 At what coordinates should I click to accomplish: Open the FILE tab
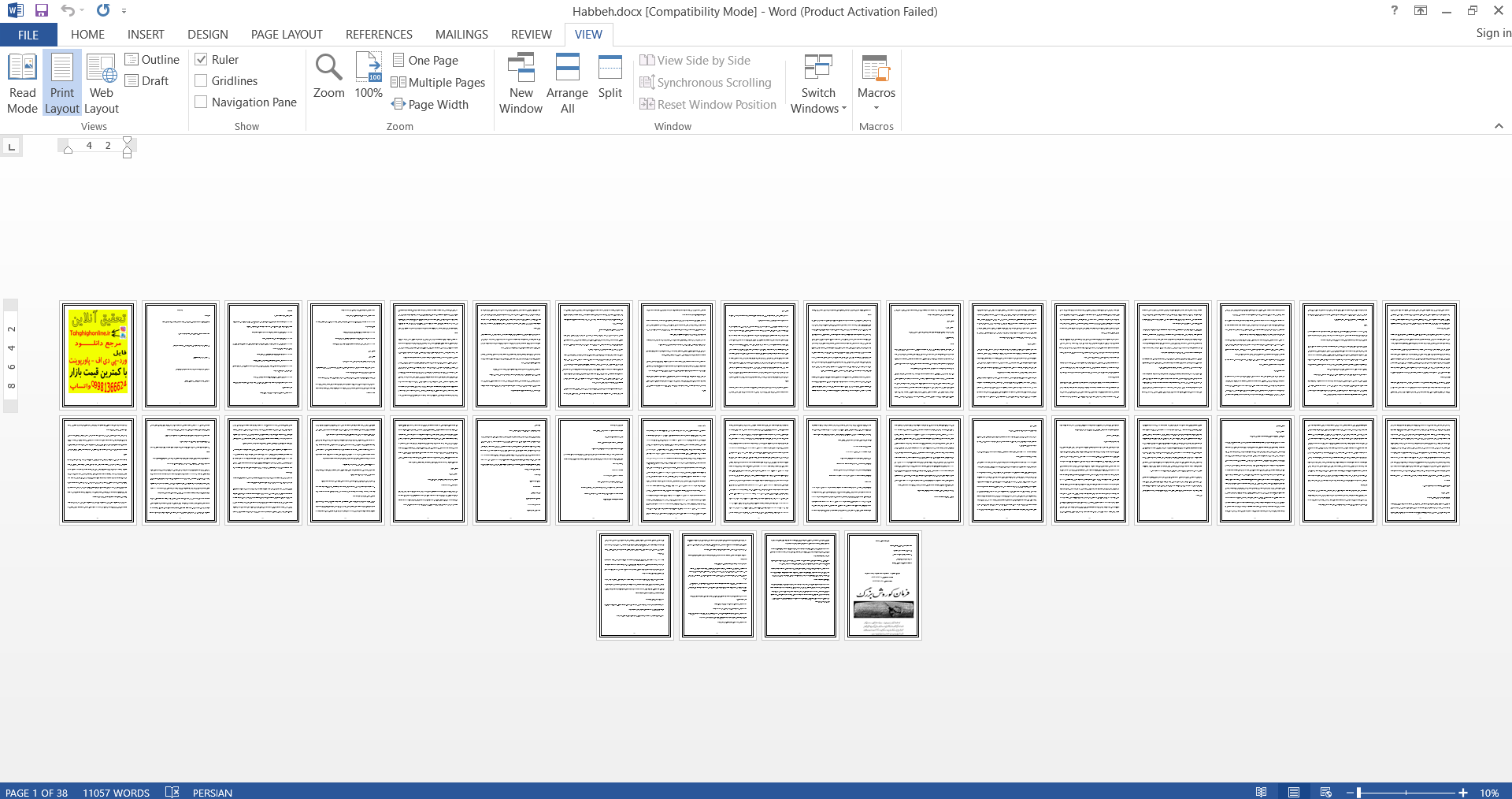coord(28,35)
